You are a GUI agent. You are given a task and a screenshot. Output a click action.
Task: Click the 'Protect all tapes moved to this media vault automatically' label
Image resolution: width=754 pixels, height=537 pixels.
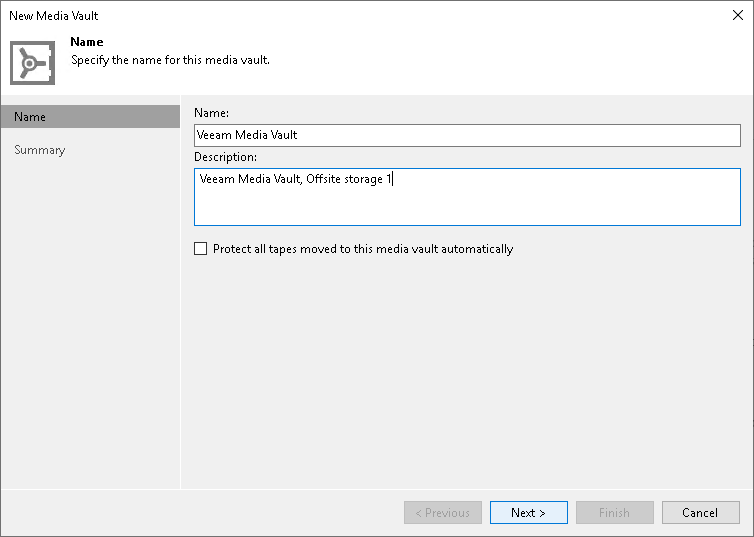point(363,249)
